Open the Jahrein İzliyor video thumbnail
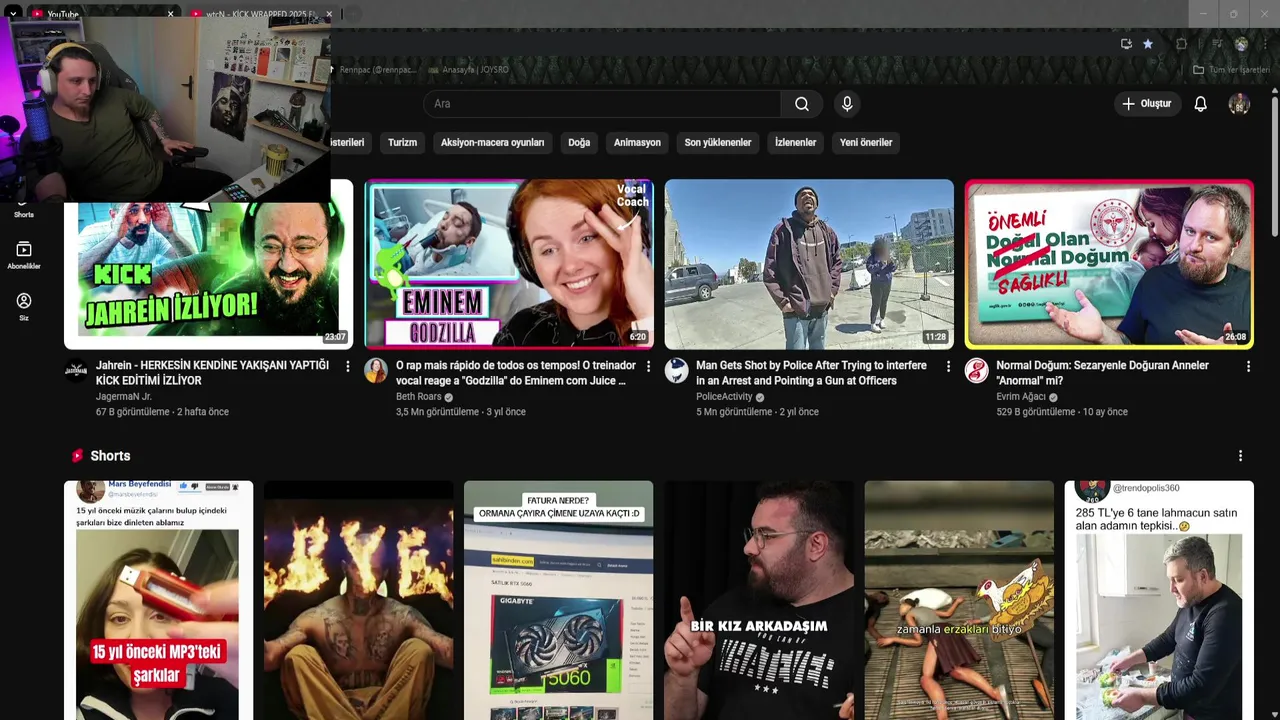The height and width of the screenshot is (720, 1280). pos(208,275)
